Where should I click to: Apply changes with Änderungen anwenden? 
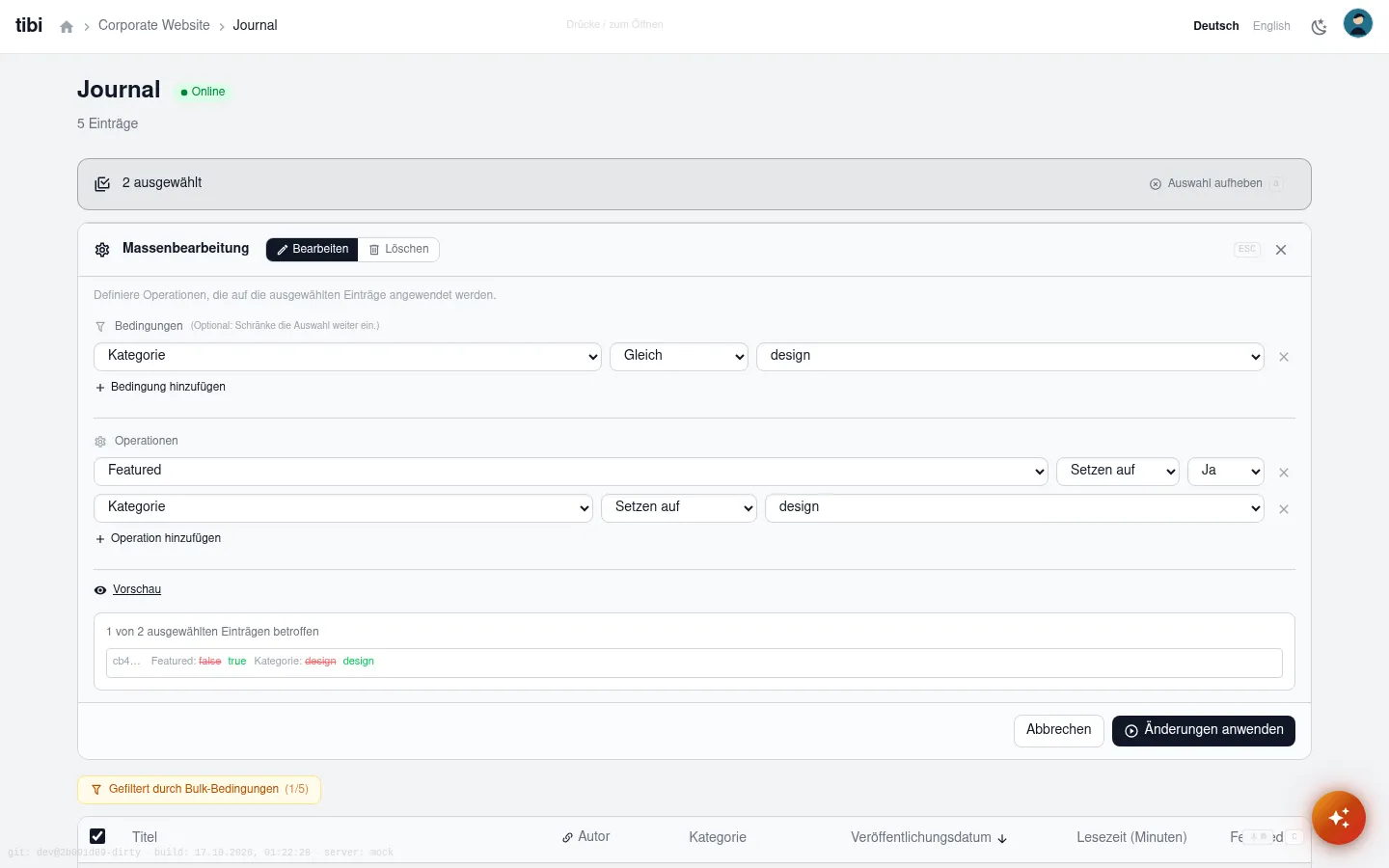[x=1204, y=730]
